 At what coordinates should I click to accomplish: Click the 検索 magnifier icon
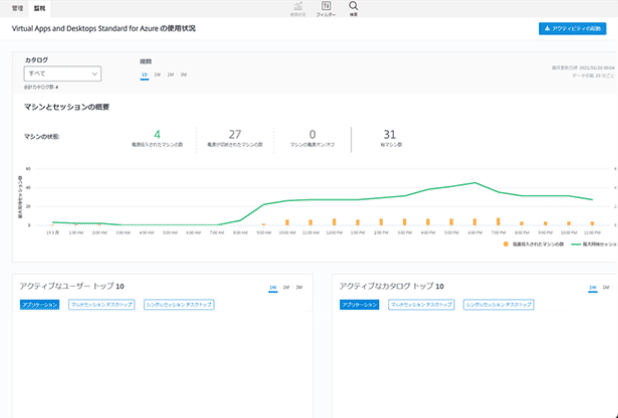[x=353, y=8]
